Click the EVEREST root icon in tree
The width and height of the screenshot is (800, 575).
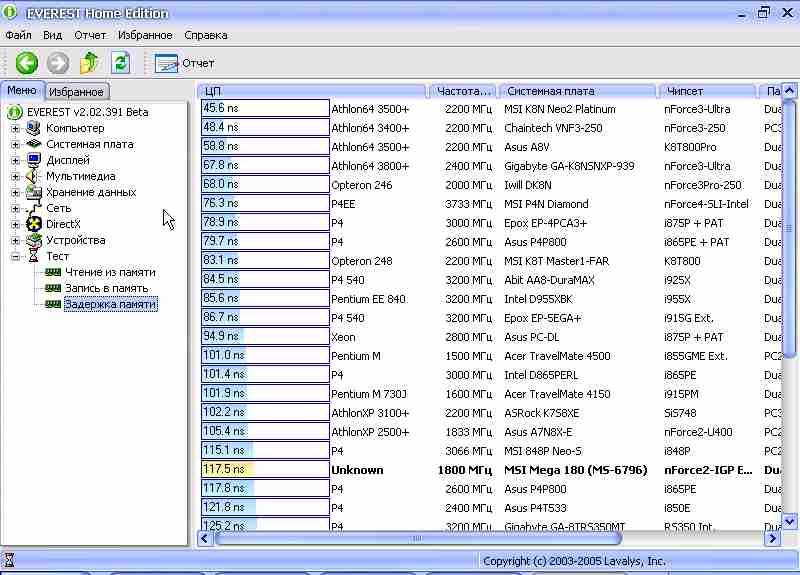[15, 112]
